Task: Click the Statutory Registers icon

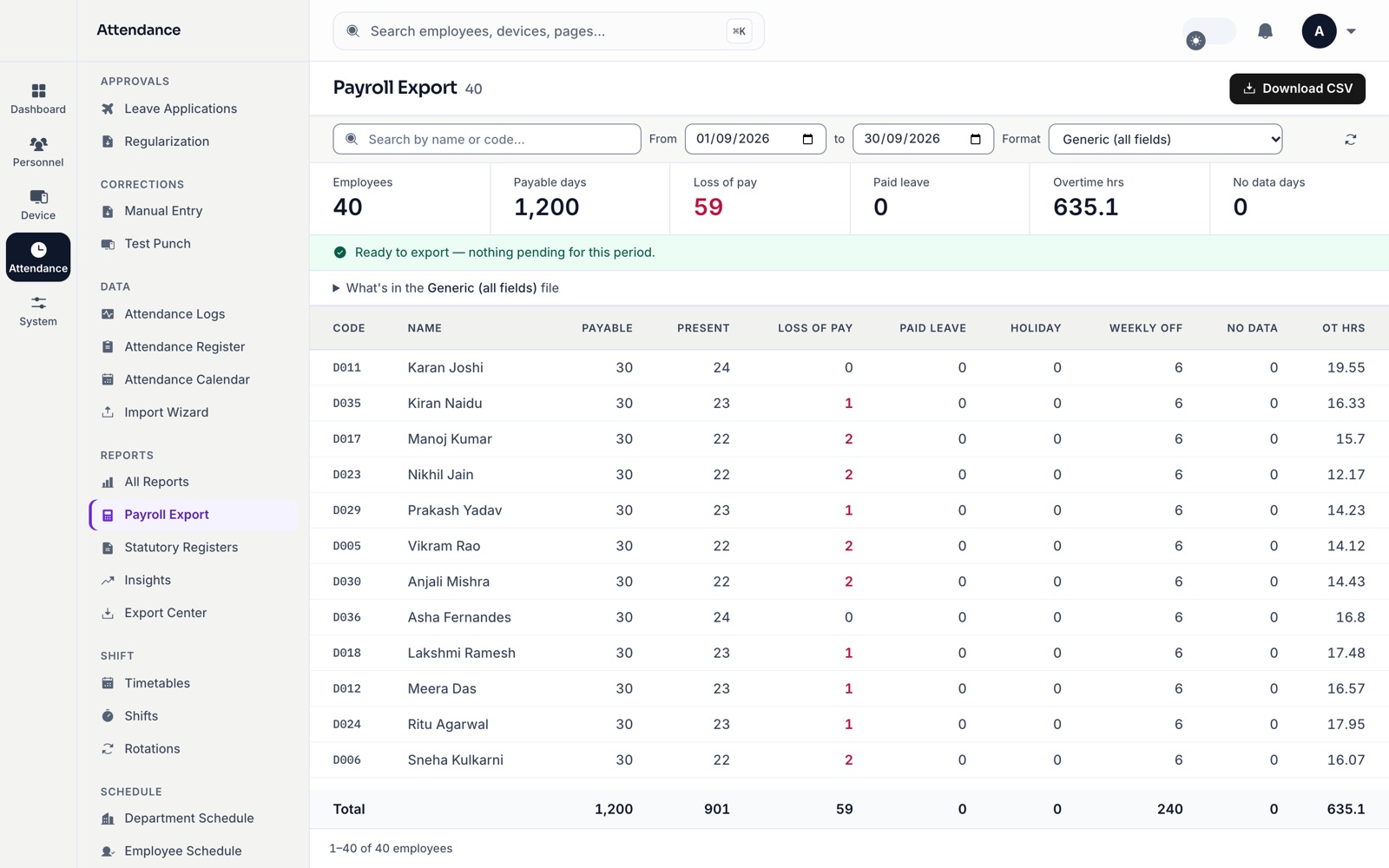Action: coord(108,548)
